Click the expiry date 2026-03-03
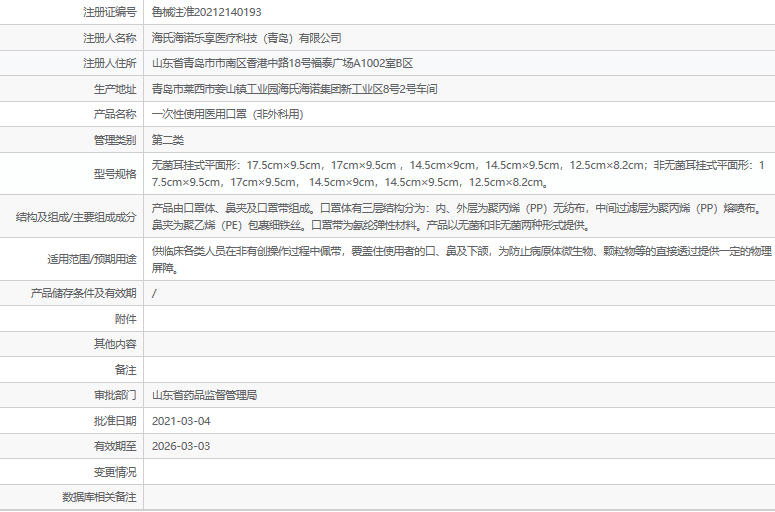The image size is (775, 512). [181, 446]
